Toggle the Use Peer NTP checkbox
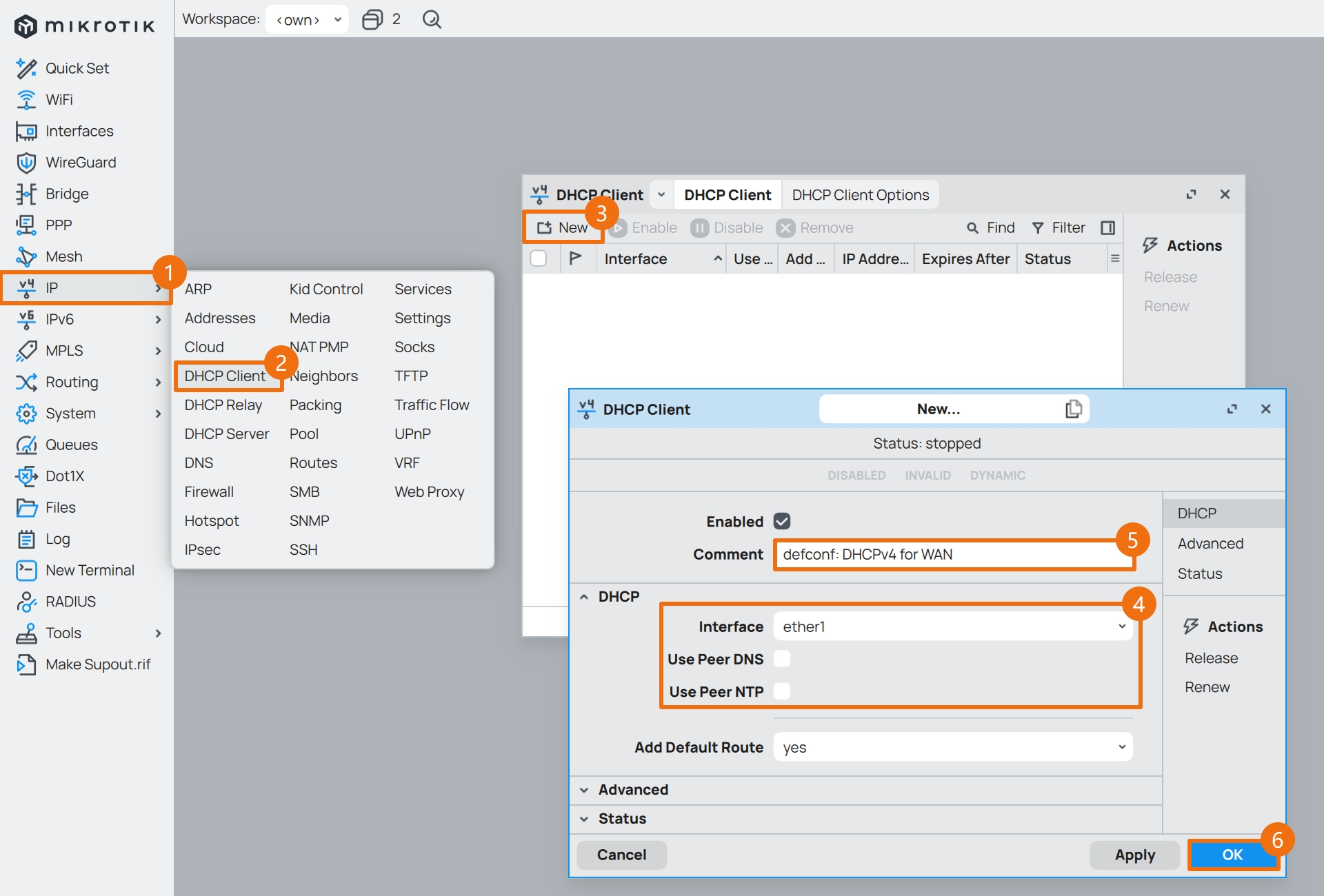Screen dimensions: 1324x896 (x=782, y=691)
